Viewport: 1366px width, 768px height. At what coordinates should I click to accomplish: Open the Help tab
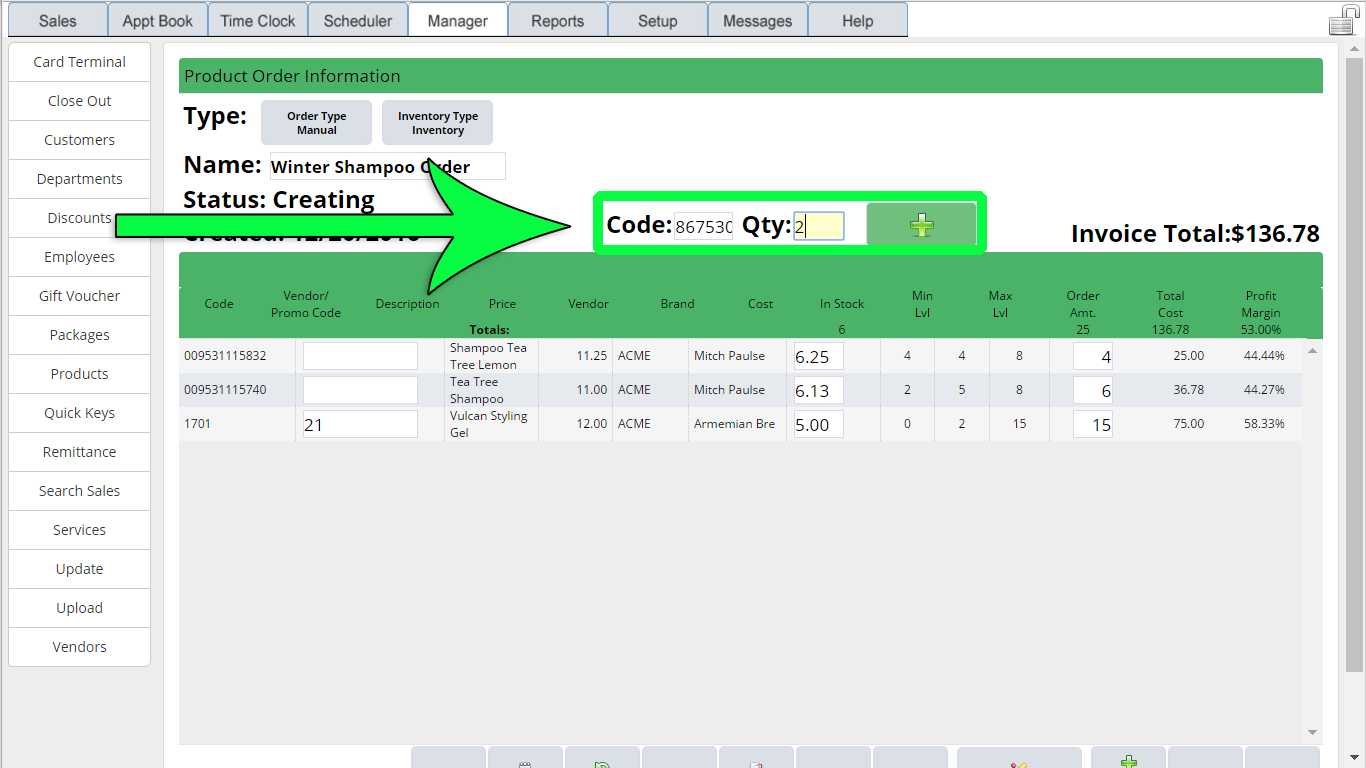pyautogui.click(x=858, y=21)
